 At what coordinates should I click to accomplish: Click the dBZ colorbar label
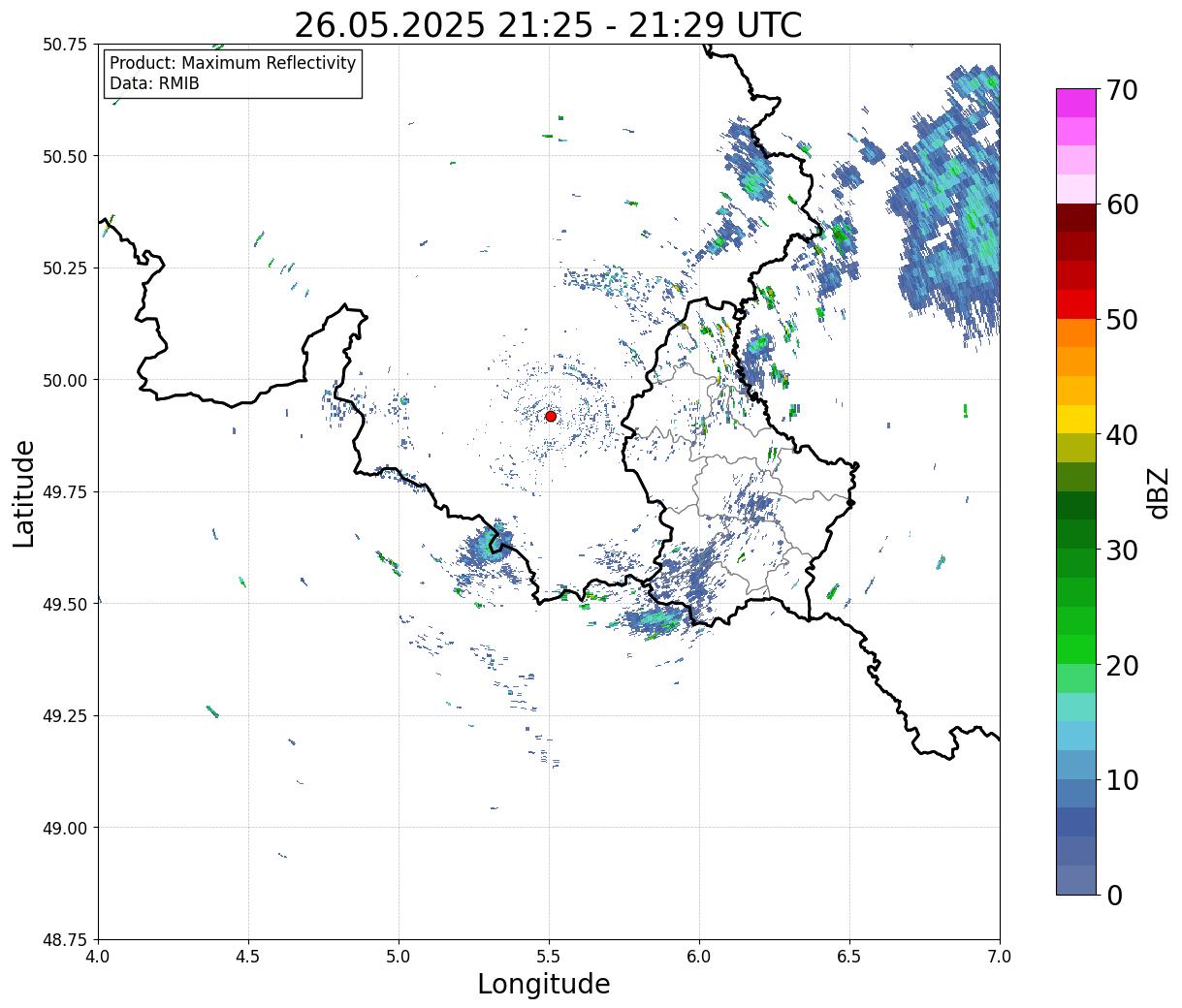coord(1158,491)
